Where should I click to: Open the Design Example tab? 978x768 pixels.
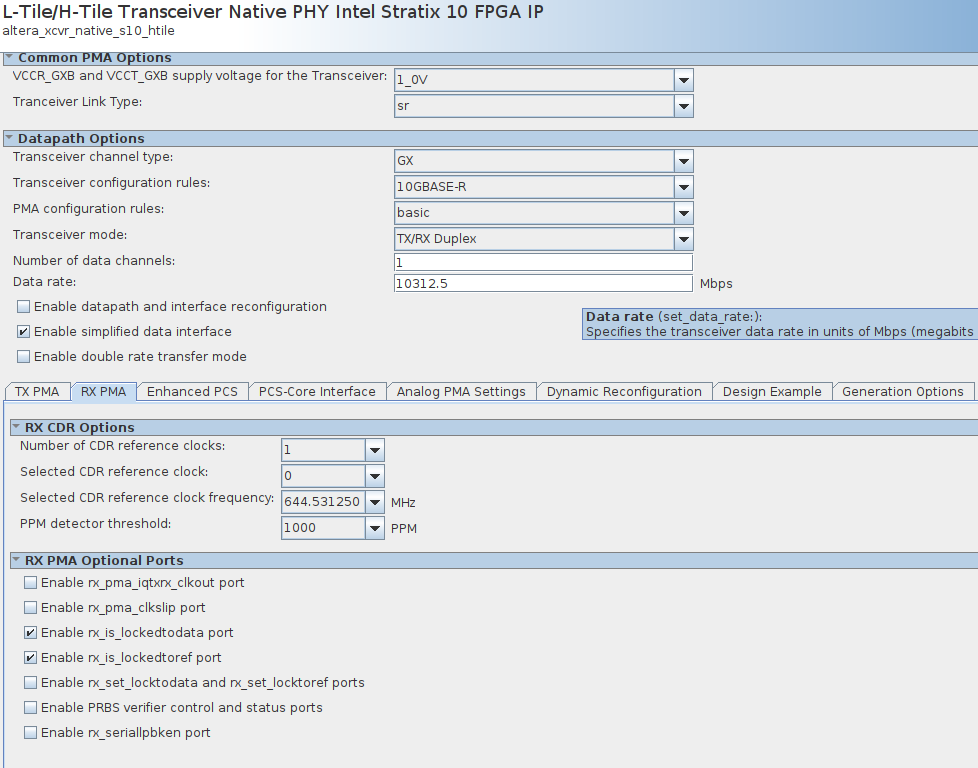coord(772,392)
